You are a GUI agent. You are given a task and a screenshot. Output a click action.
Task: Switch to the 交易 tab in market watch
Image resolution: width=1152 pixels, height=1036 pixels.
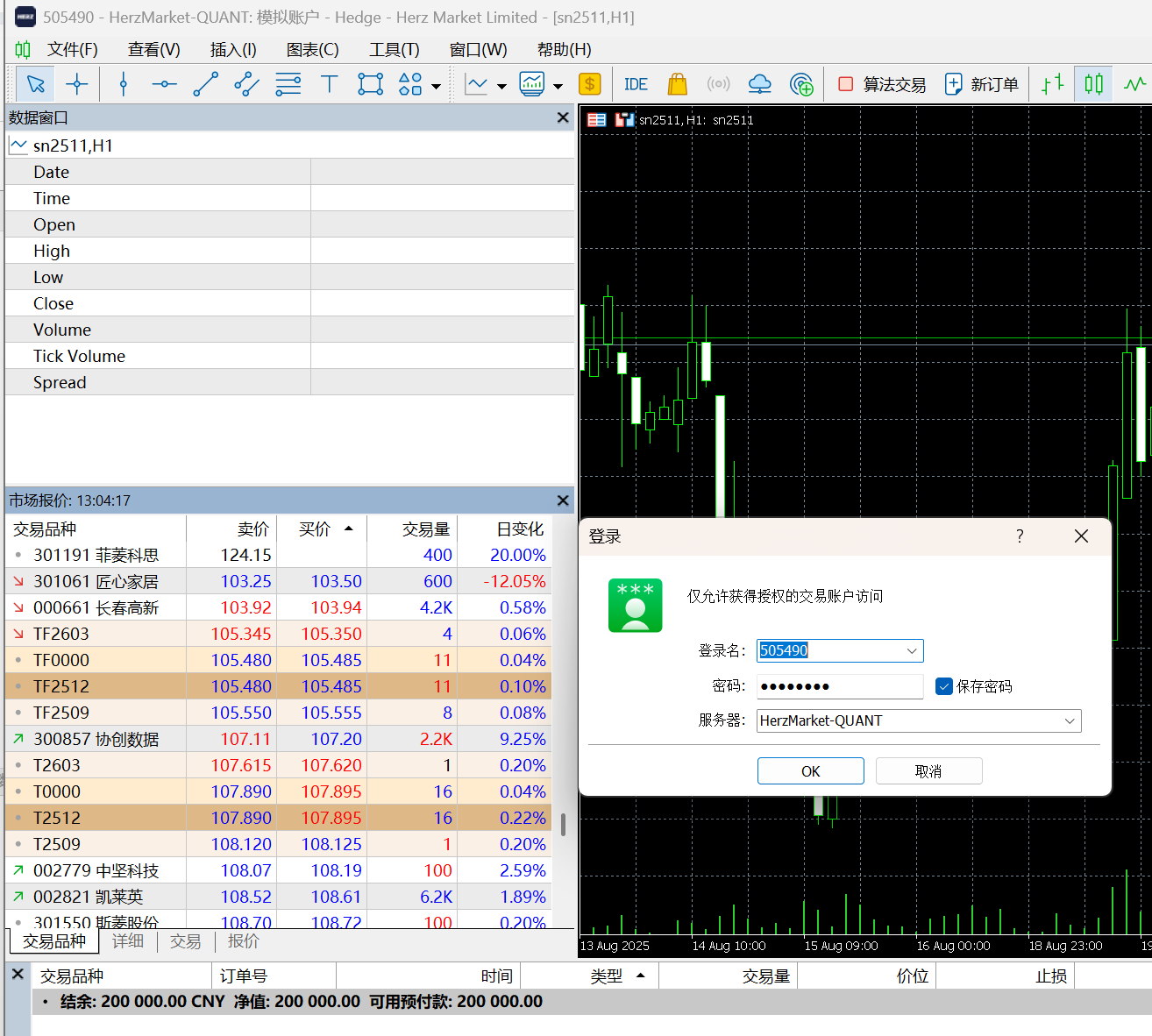[186, 940]
